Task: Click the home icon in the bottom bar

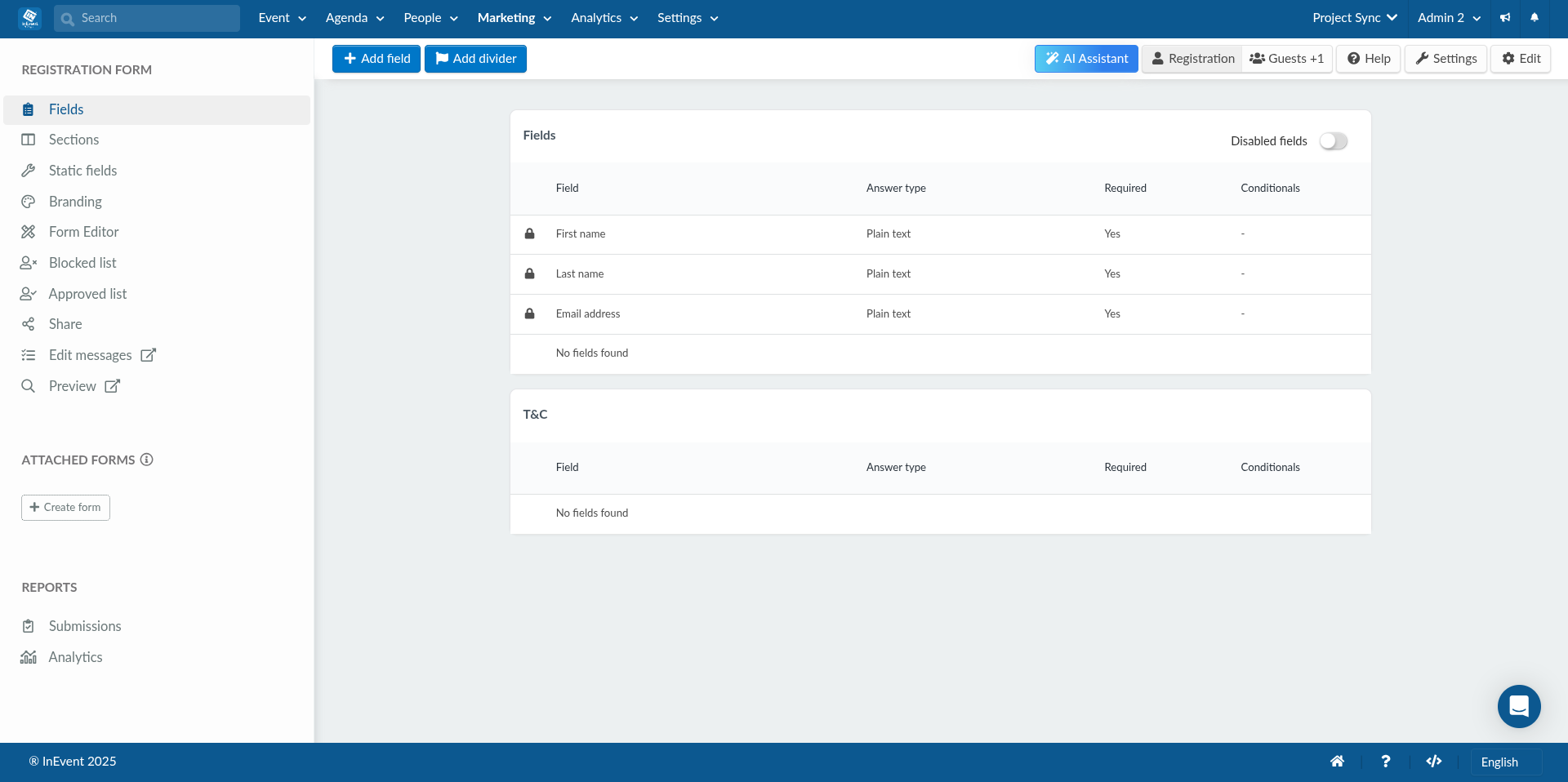Action: [1337, 761]
